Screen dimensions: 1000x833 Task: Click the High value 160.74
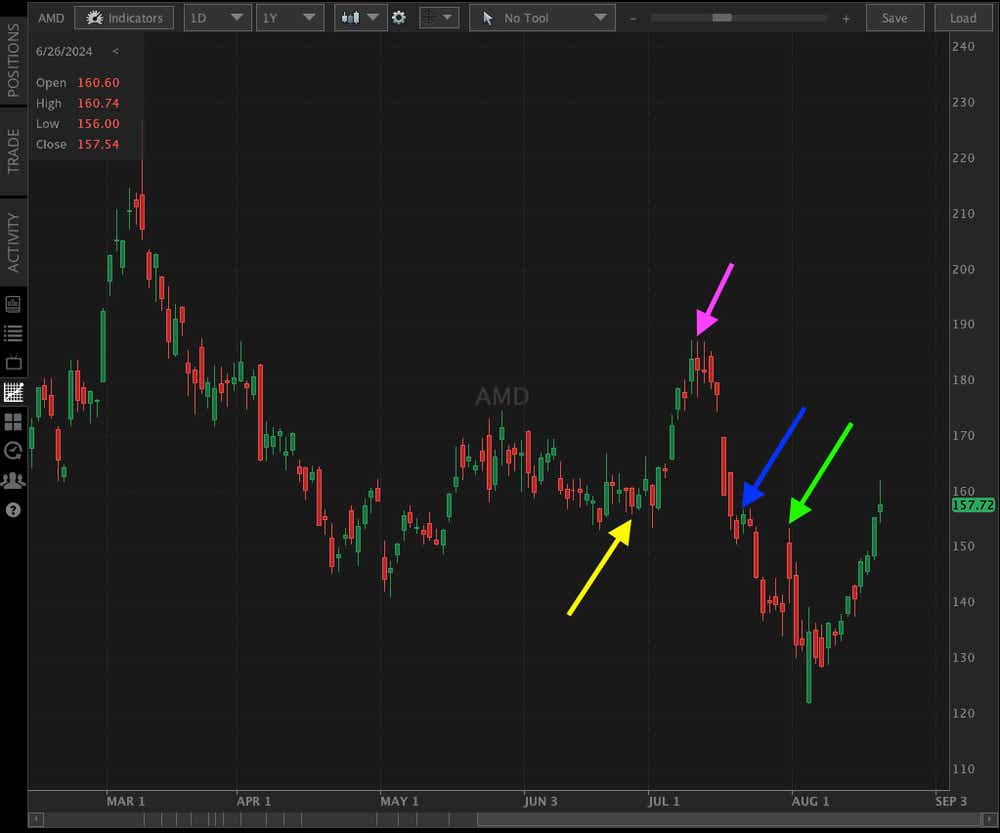click(98, 103)
